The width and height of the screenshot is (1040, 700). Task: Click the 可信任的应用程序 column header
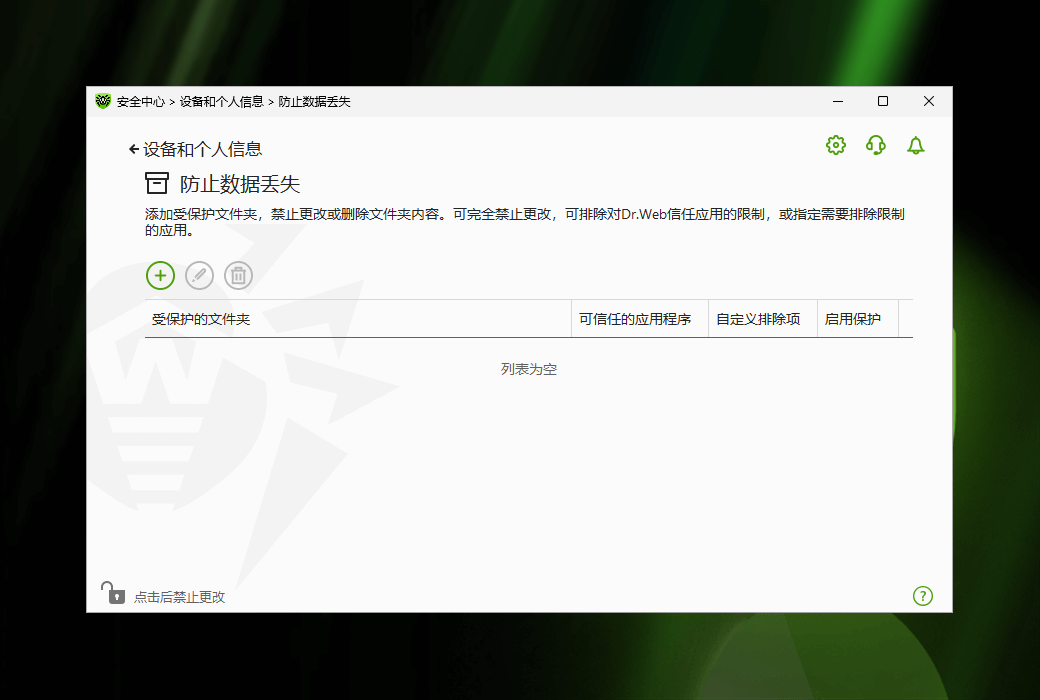640,319
